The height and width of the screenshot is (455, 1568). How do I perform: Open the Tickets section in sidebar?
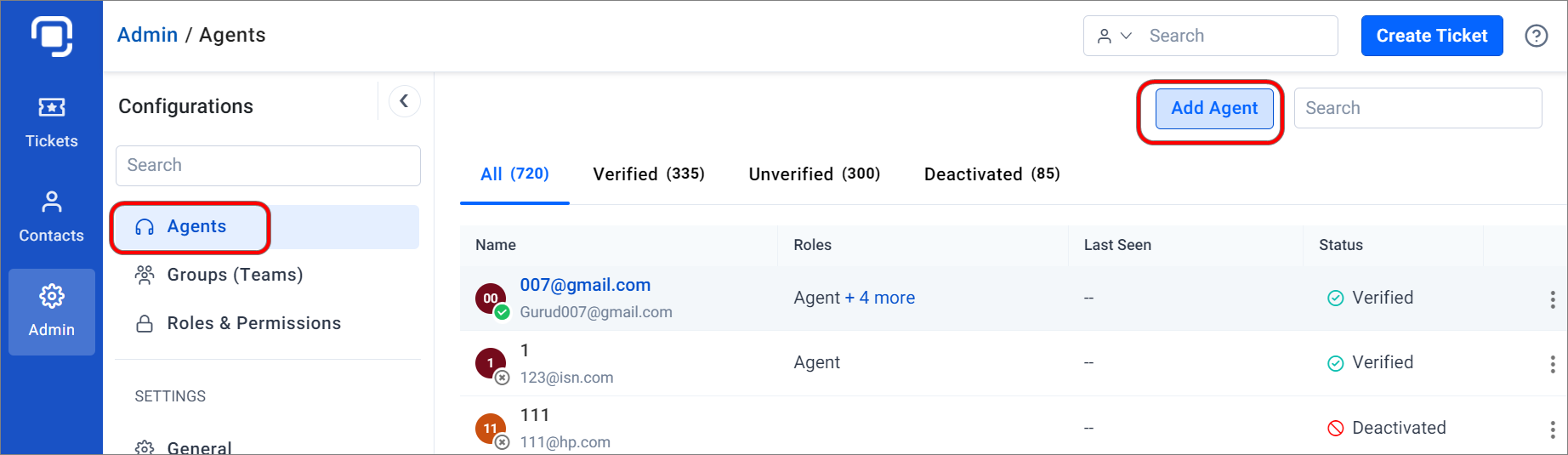(51, 123)
